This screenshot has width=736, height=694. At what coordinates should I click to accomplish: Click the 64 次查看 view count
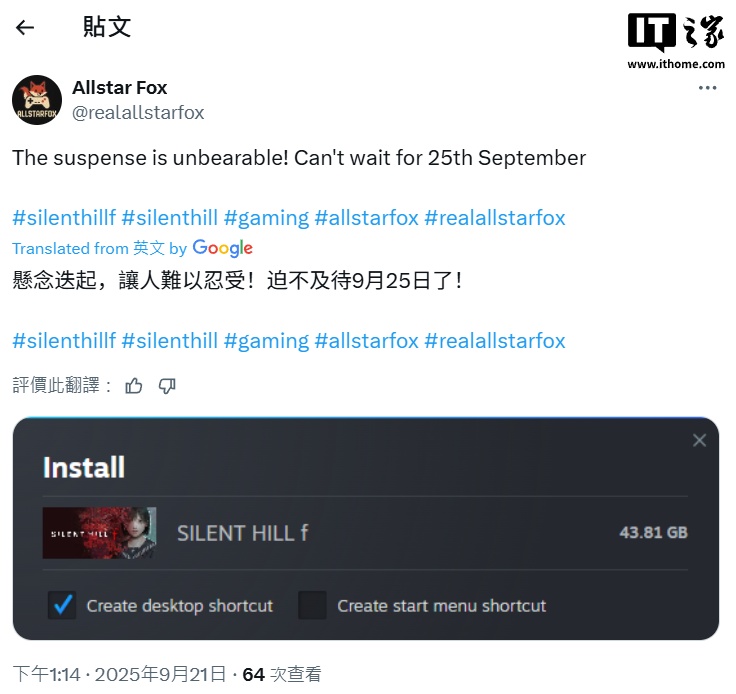click(282, 674)
